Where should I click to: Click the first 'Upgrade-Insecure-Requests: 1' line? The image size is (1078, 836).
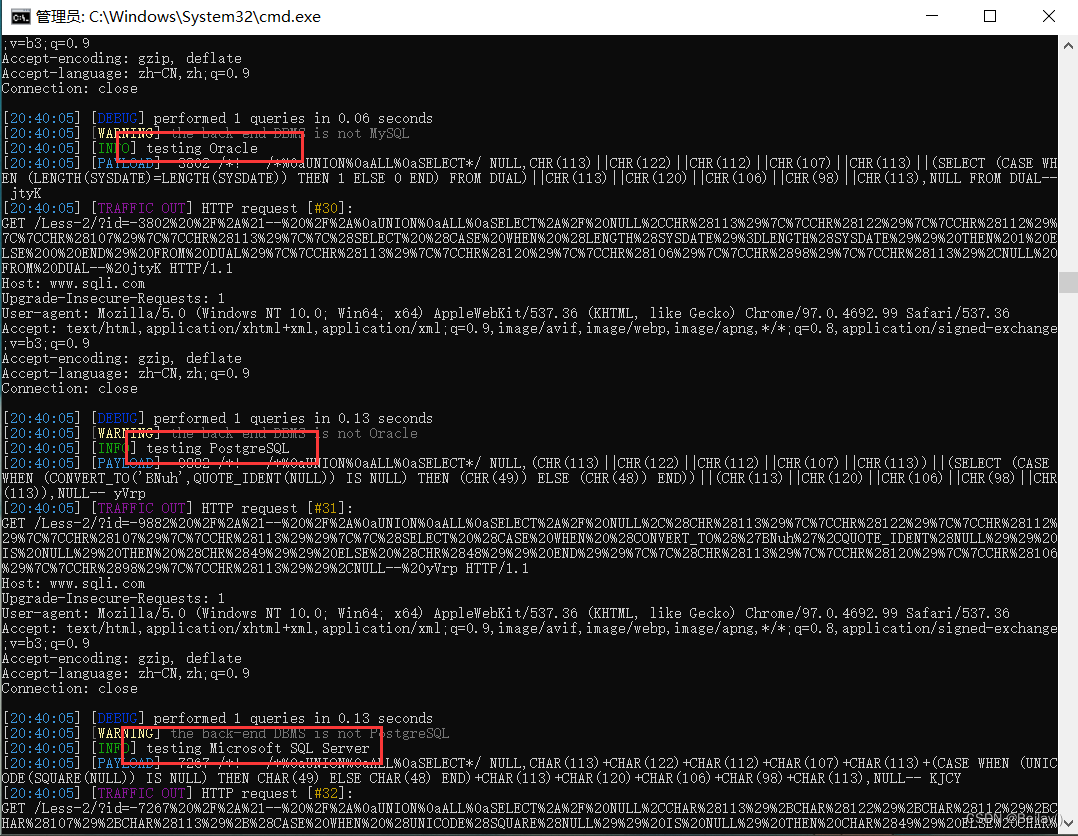tap(113, 298)
